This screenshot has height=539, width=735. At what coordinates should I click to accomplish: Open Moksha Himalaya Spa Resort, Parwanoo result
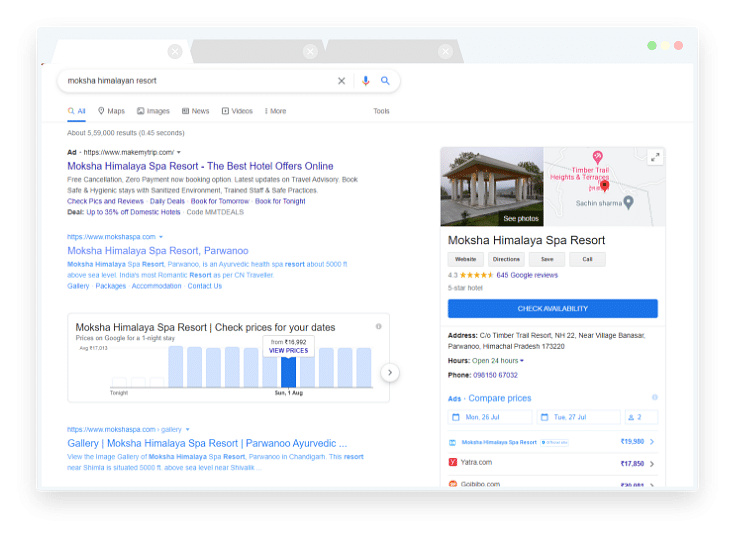pos(158,251)
